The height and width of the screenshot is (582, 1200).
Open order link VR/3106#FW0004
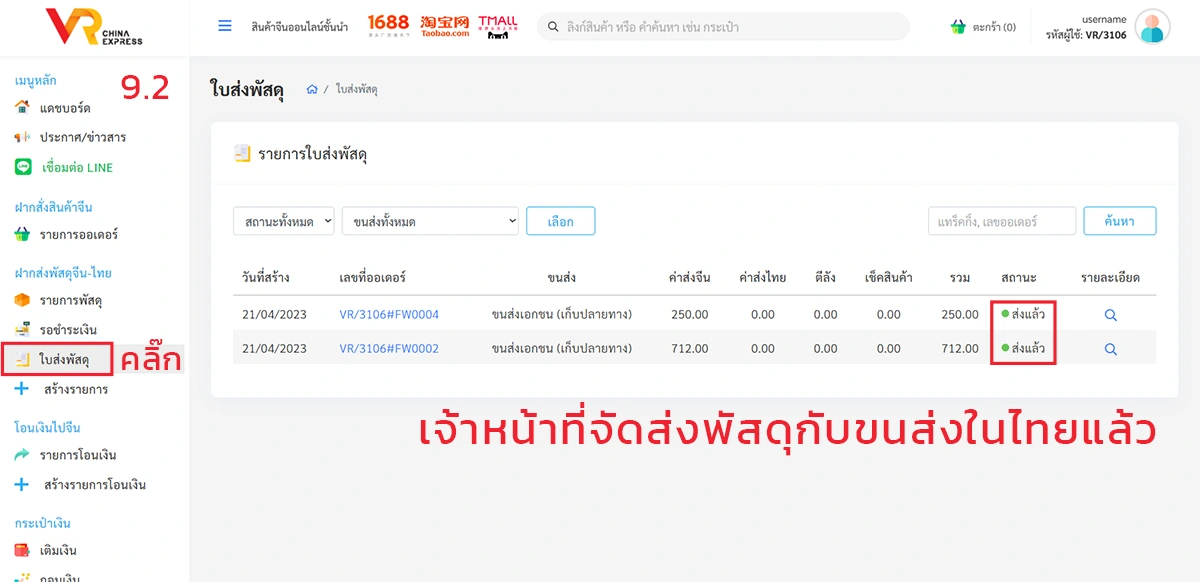click(x=389, y=315)
